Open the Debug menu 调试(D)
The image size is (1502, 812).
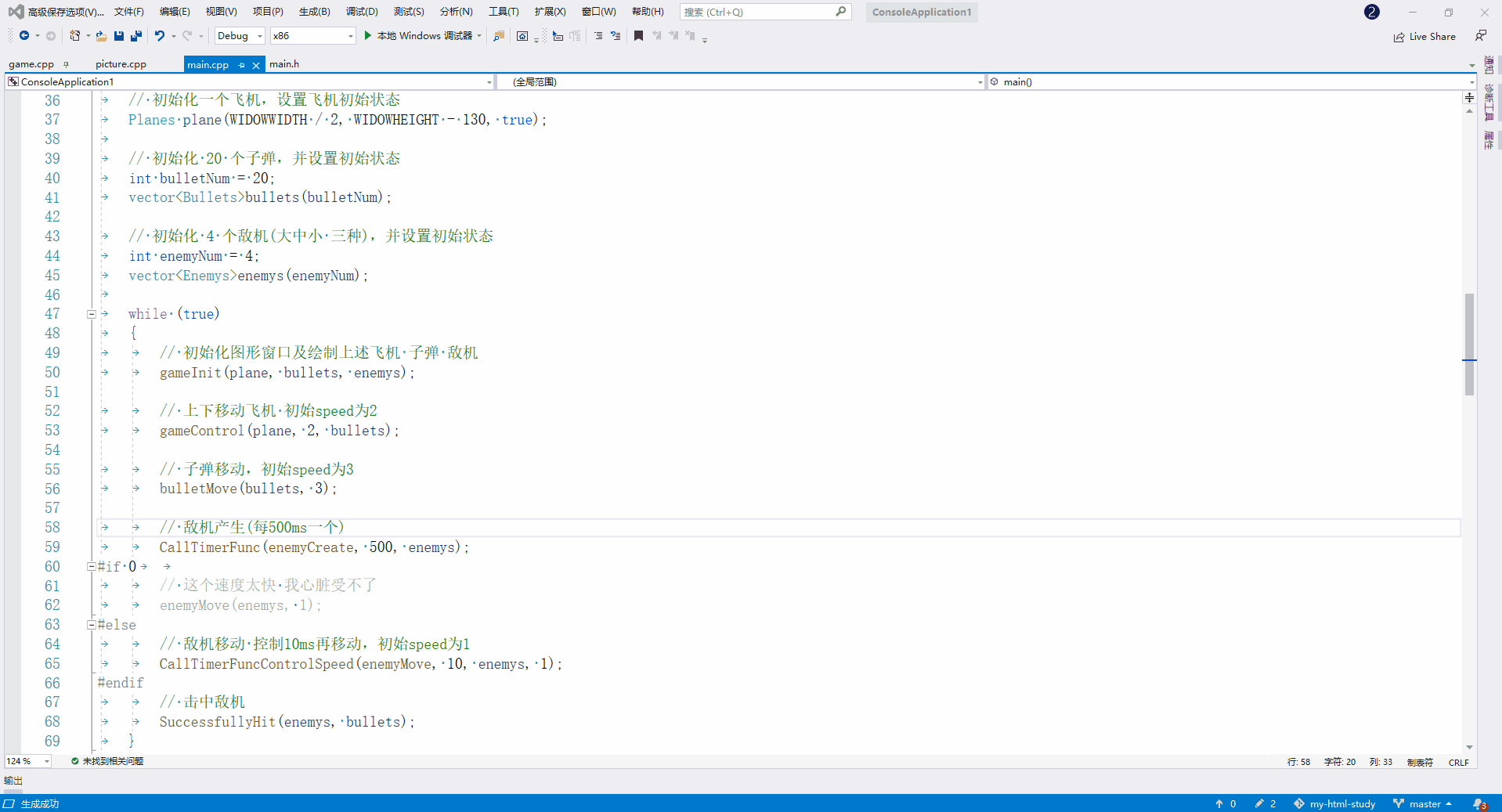pyautogui.click(x=362, y=12)
